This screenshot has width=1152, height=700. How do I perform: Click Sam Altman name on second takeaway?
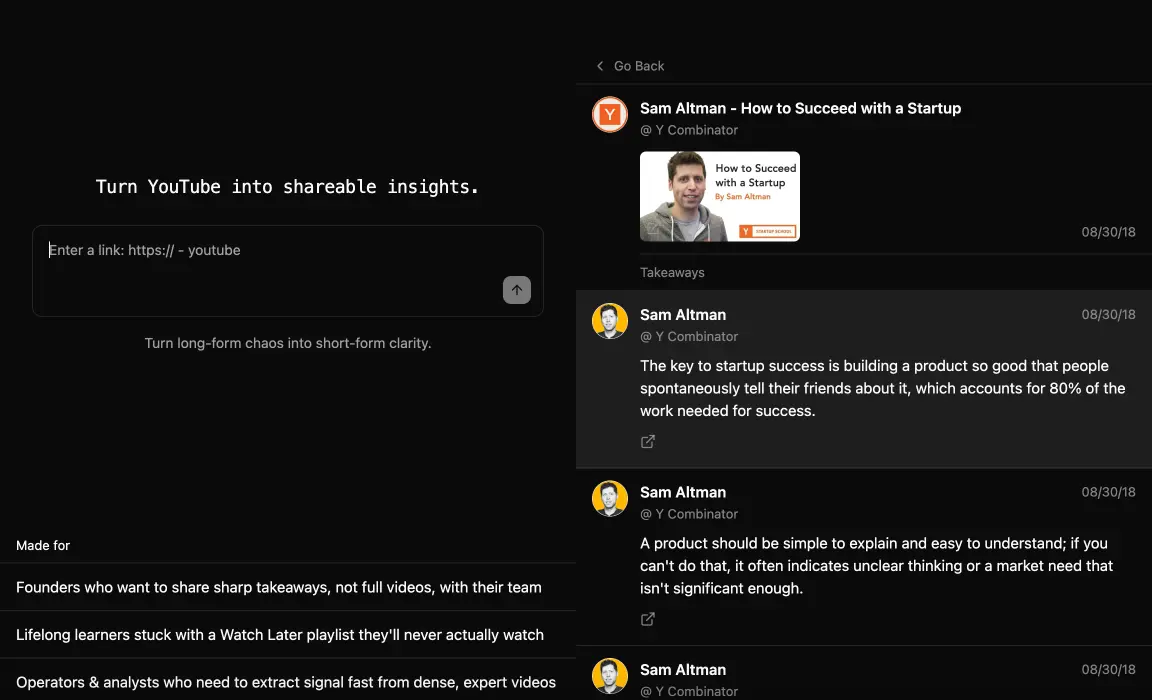tap(683, 492)
